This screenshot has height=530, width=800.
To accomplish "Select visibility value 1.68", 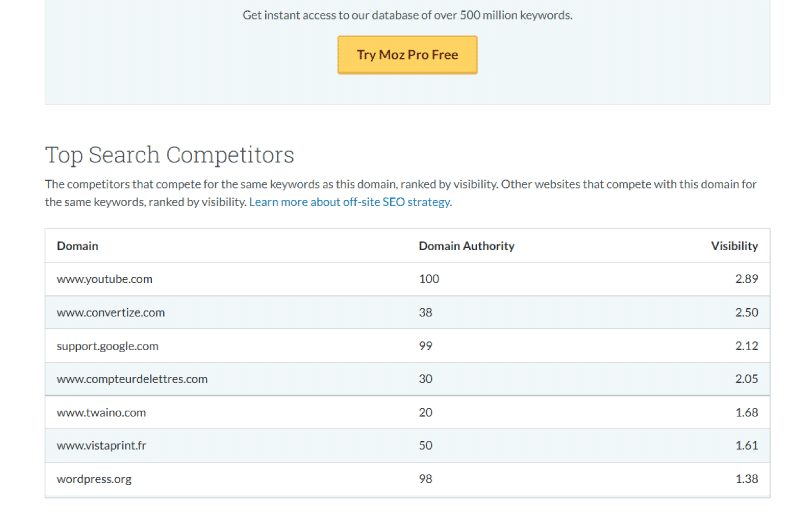I will [x=746, y=412].
